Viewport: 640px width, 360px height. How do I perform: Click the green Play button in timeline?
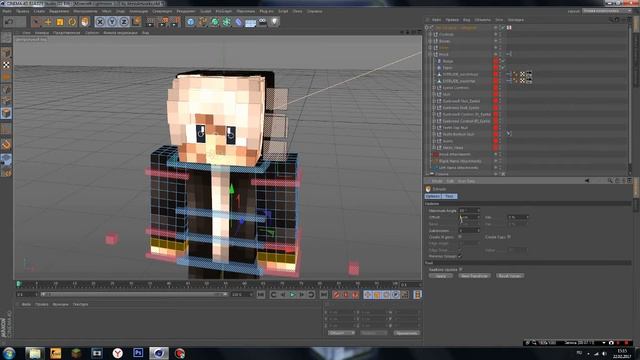[292, 294]
